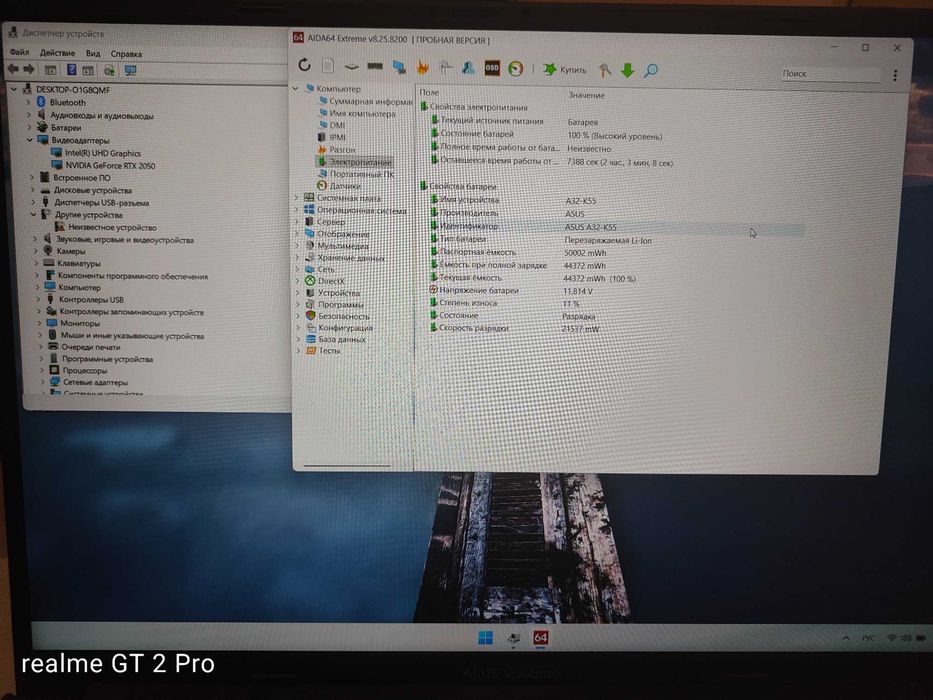This screenshot has width=933, height=700.
Task: Expand the Отображение node
Action: [298, 233]
